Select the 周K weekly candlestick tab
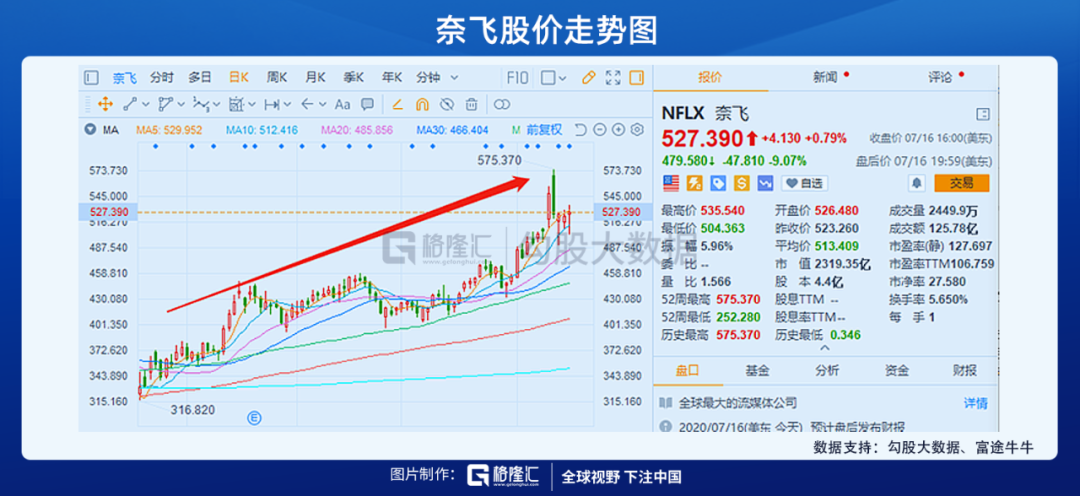Viewport: 1080px width, 496px height. pos(277,78)
